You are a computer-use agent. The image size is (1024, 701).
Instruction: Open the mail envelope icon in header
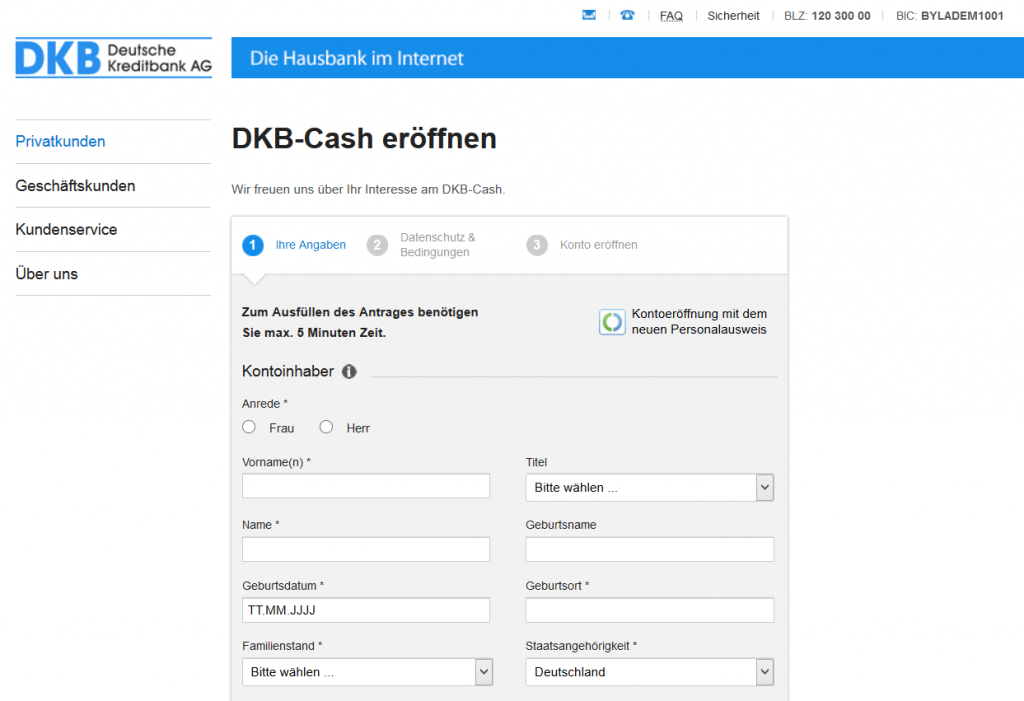pyautogui.click(x=589, y=15)
